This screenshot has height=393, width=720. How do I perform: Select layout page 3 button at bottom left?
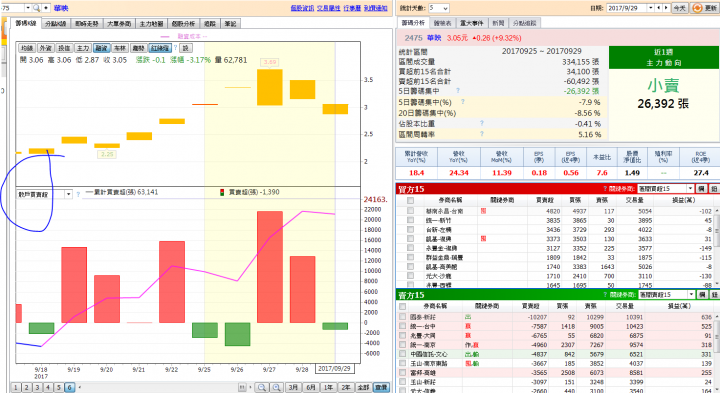[37, 387]
